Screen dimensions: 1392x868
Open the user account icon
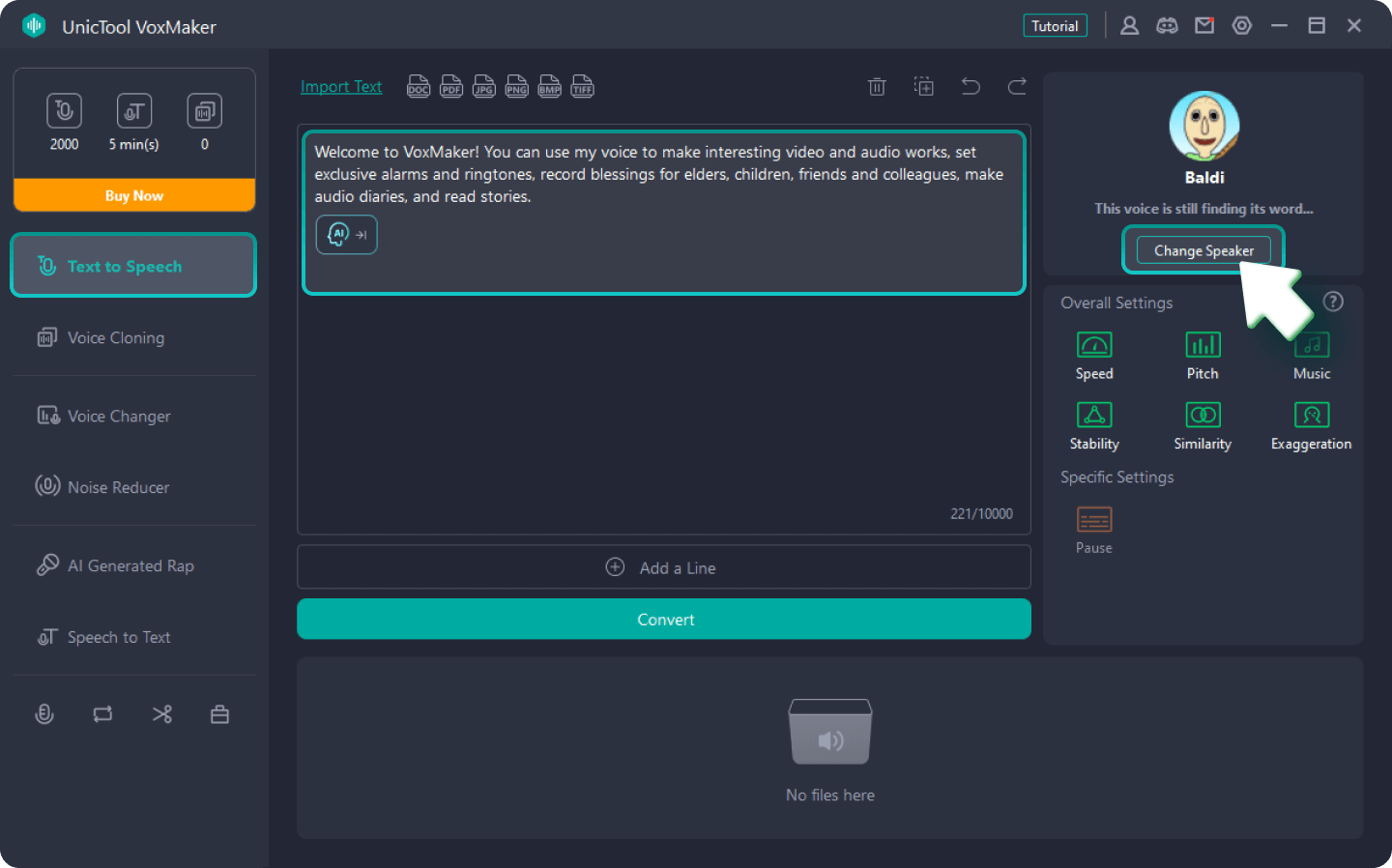1129,26
